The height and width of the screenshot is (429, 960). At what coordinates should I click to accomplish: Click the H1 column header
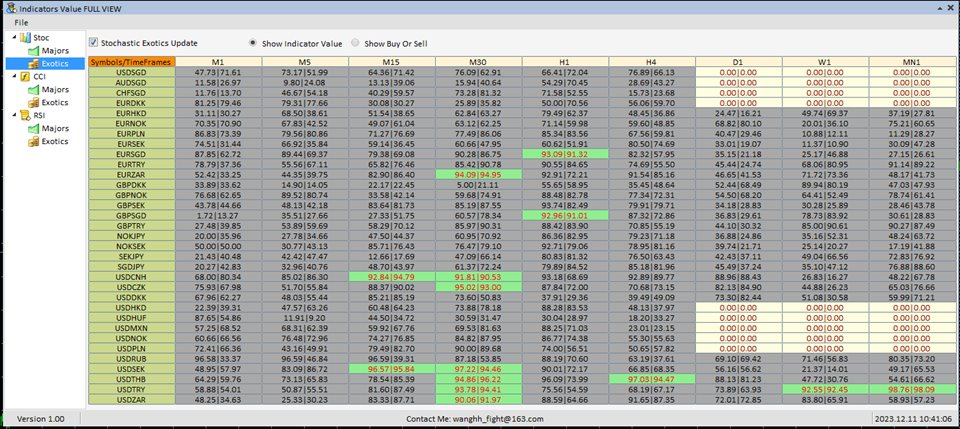565,62
